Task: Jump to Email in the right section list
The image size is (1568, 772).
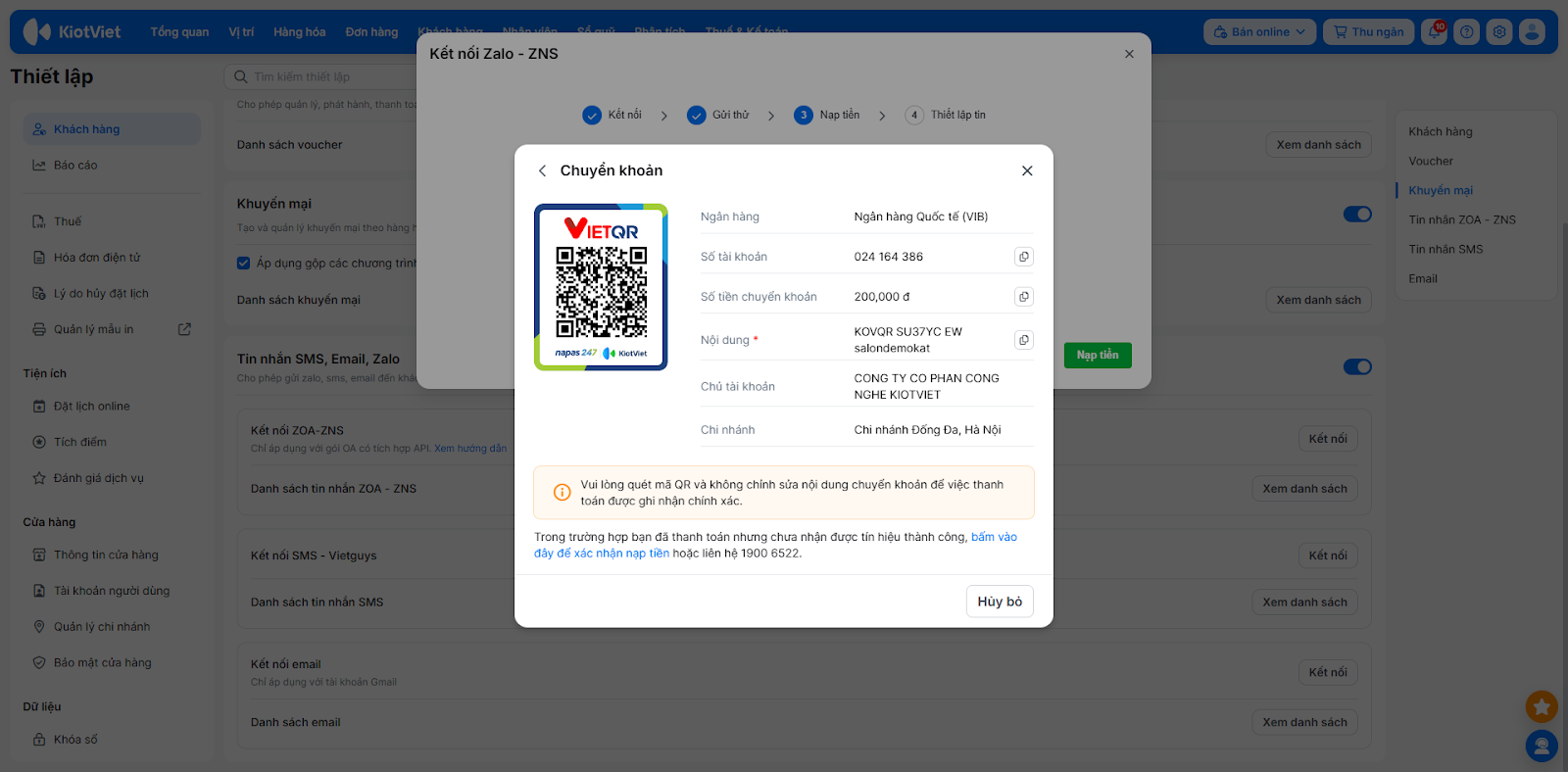Action: [1423, 278]
